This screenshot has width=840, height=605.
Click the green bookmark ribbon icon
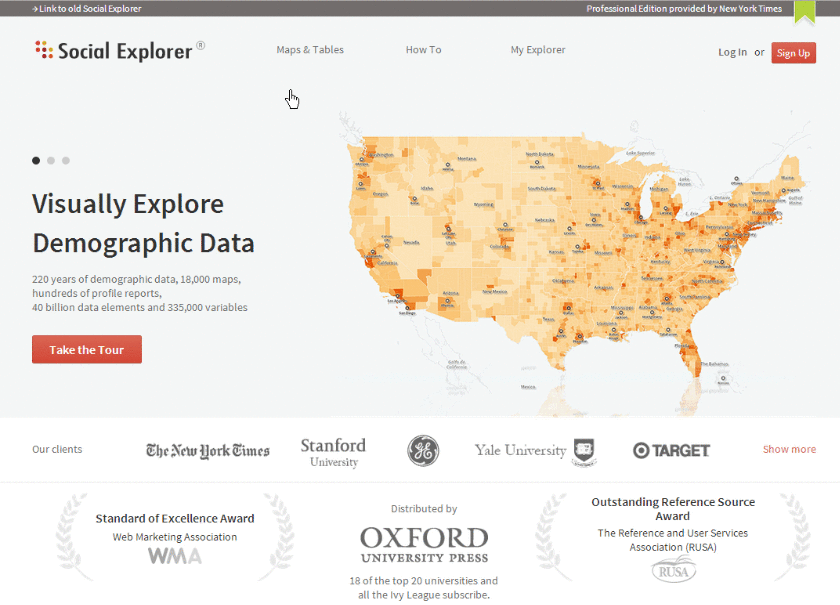[x=804, y=11]
